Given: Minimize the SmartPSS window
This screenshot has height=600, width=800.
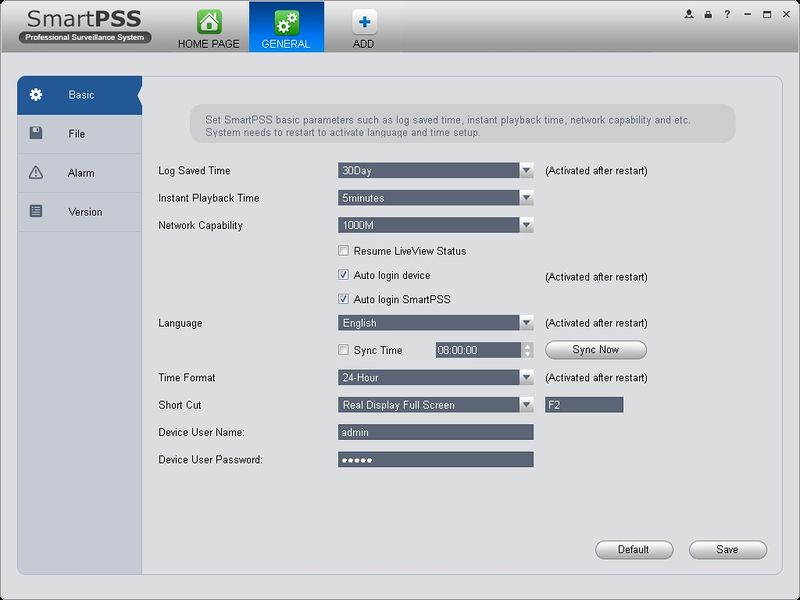Looking at the screenshot, I should click(747, 14).
